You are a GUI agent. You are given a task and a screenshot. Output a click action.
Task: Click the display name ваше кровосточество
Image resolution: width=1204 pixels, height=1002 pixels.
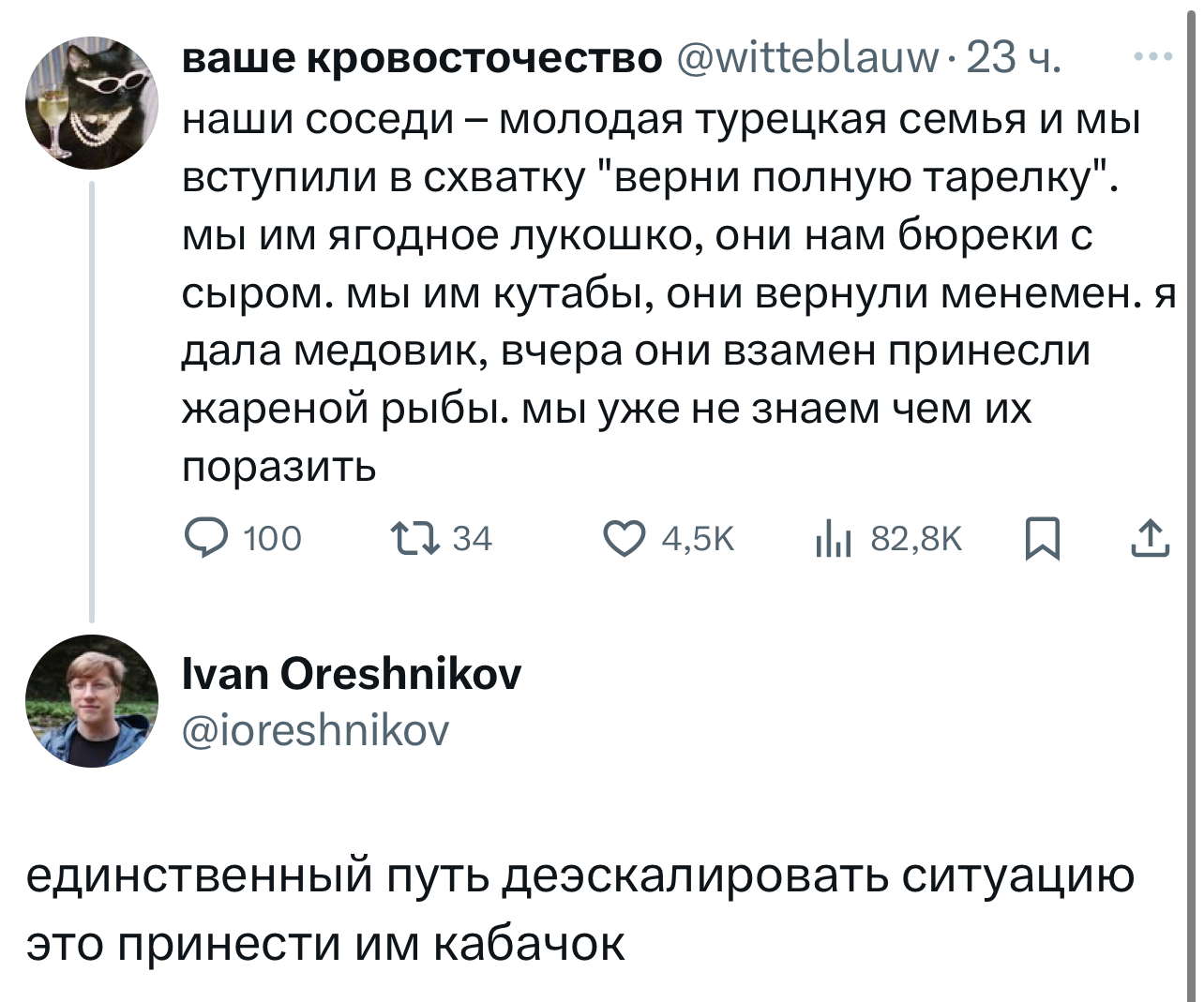[x=421, y=58]
